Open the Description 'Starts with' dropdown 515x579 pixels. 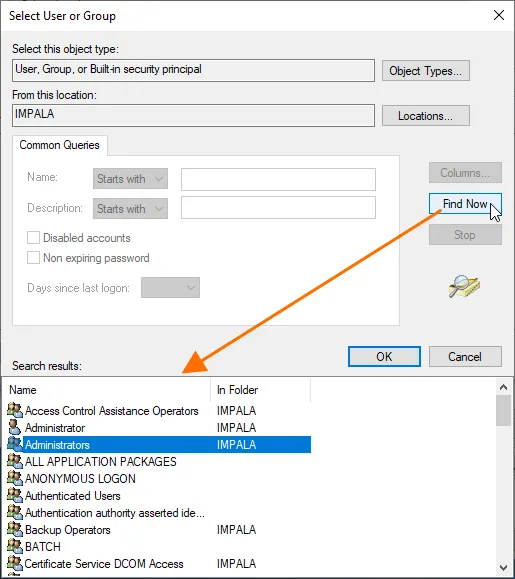(130, 209)
